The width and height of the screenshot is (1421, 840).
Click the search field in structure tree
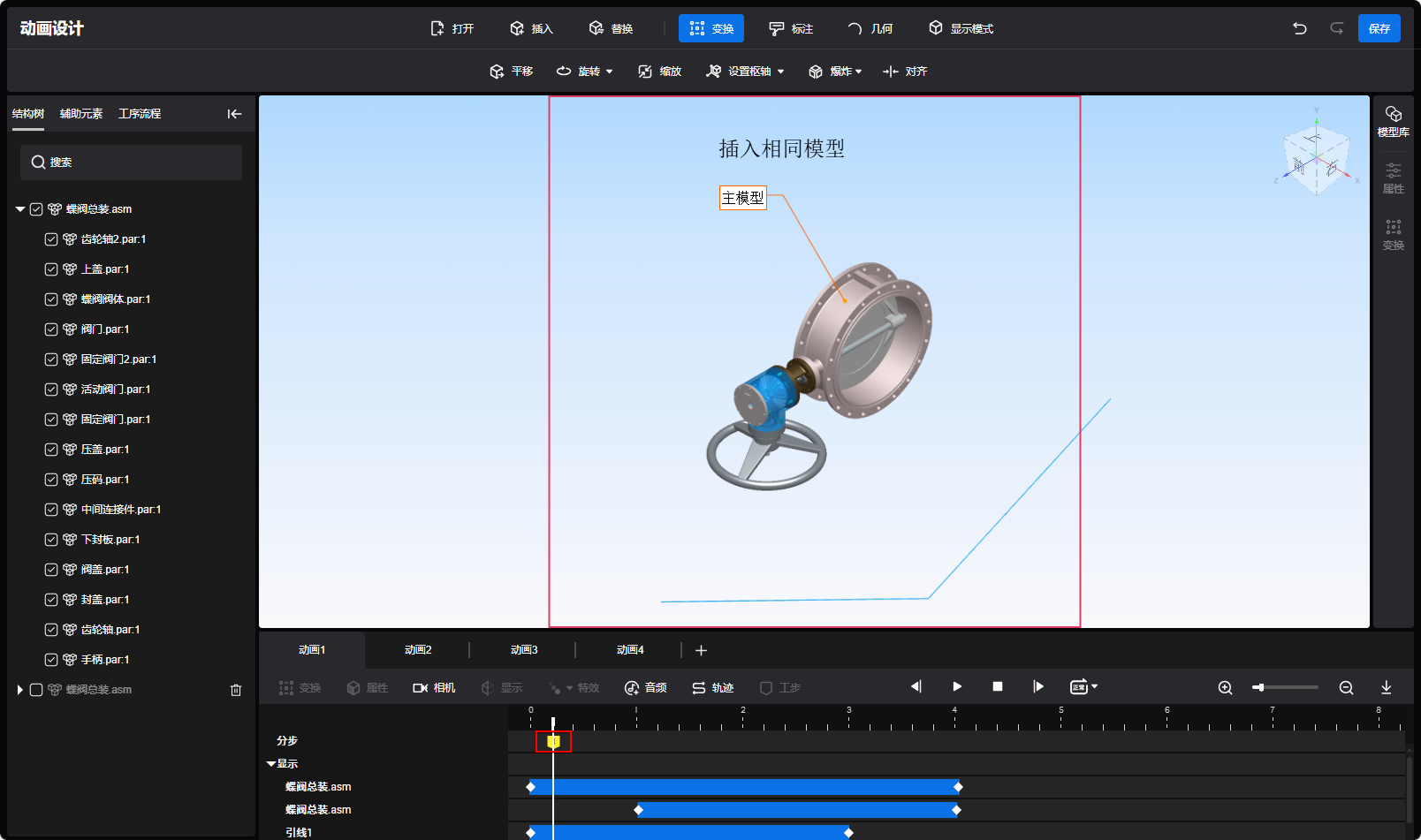131,163
